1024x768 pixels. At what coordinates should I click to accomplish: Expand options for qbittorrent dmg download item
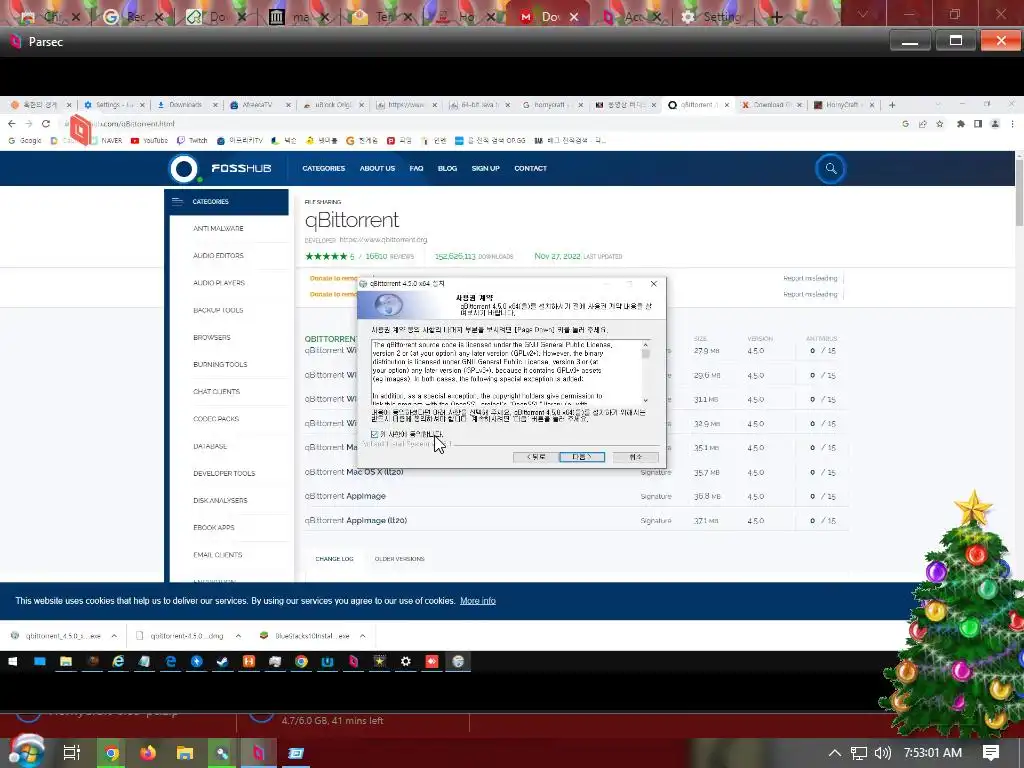238,636
